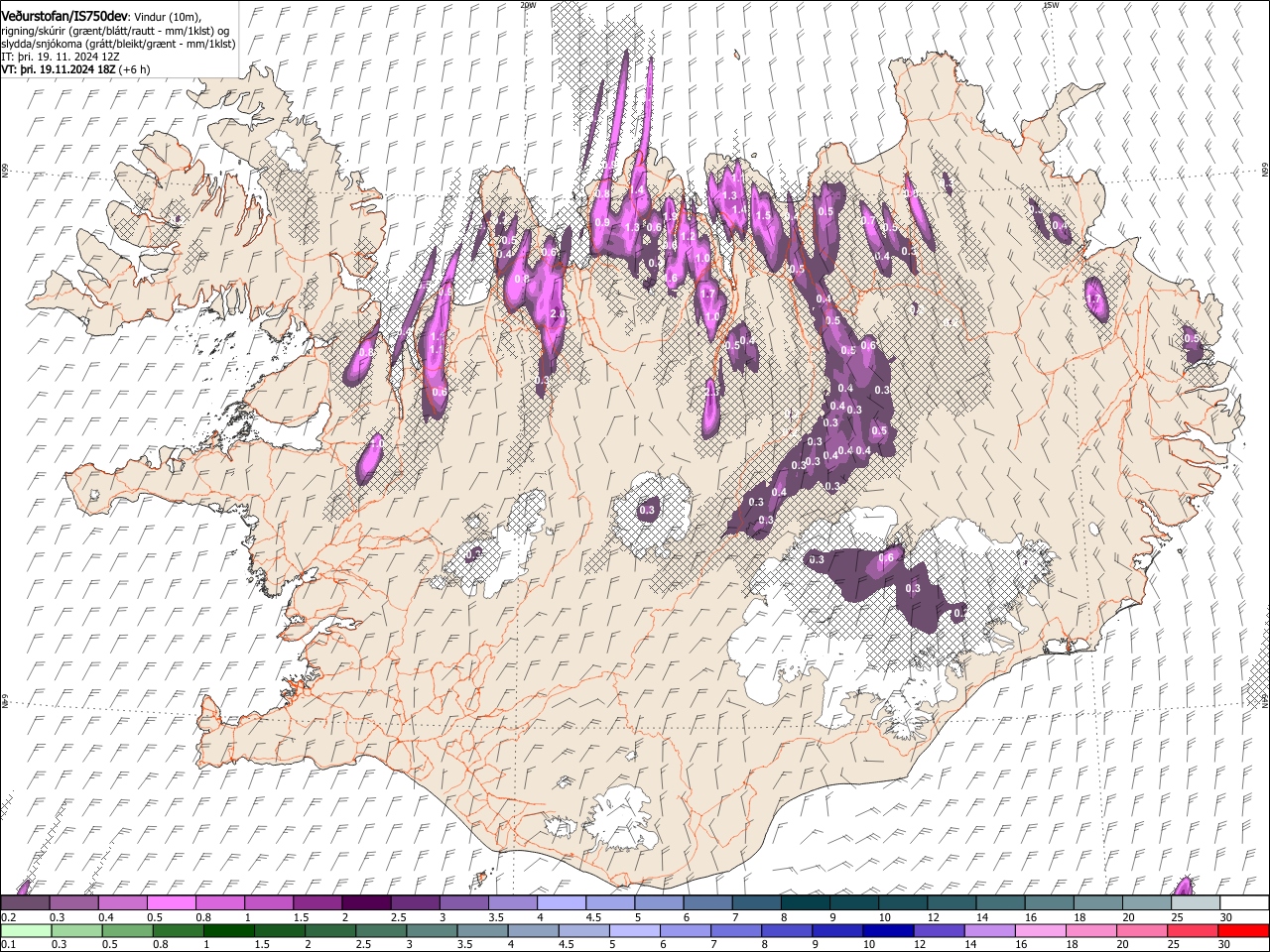Select the darkest green lower legend swatch labeled 1
The image size is (1270, 952).
coord(229,931)
